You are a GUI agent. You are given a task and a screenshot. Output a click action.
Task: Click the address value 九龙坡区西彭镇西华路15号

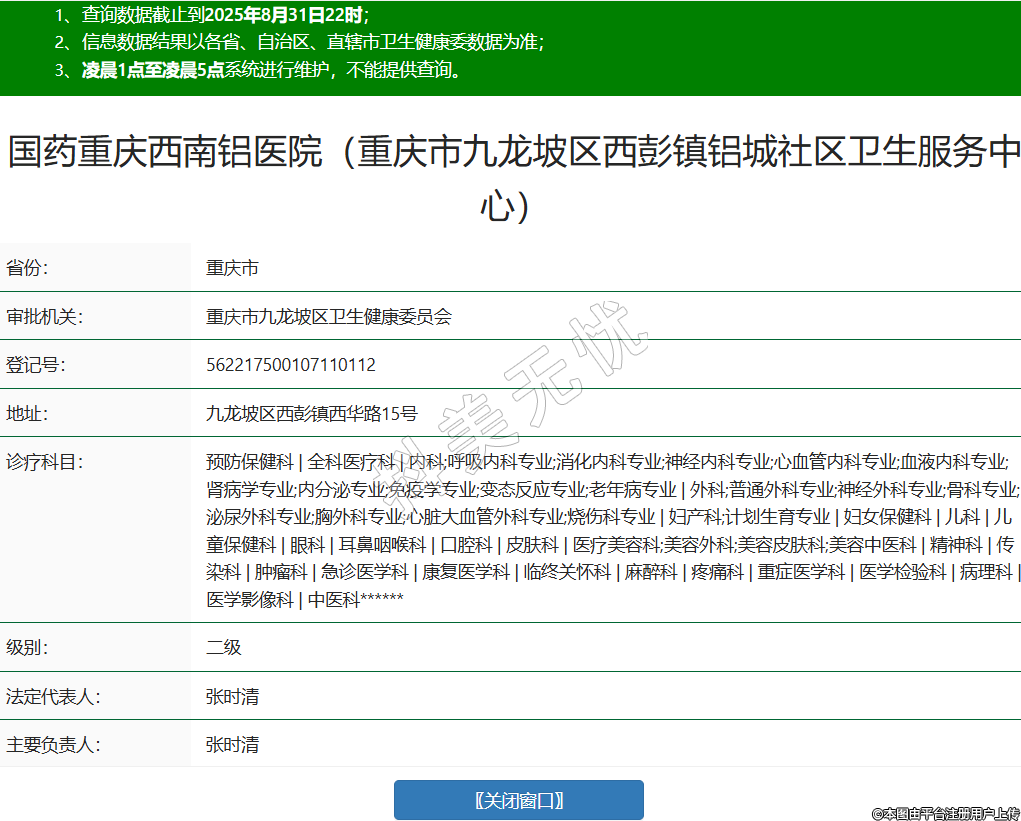312,413
